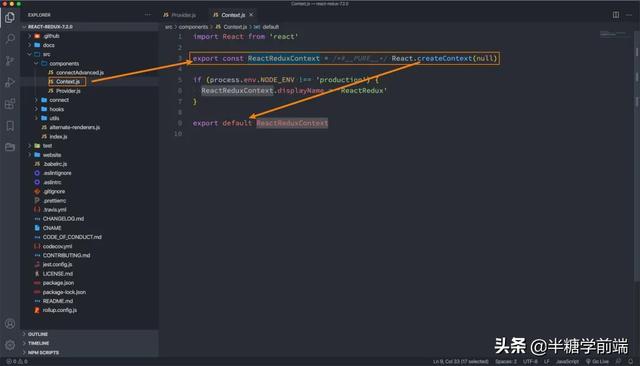Click errors and warnings status indicator
640x366 pixels.
(17, 362)
